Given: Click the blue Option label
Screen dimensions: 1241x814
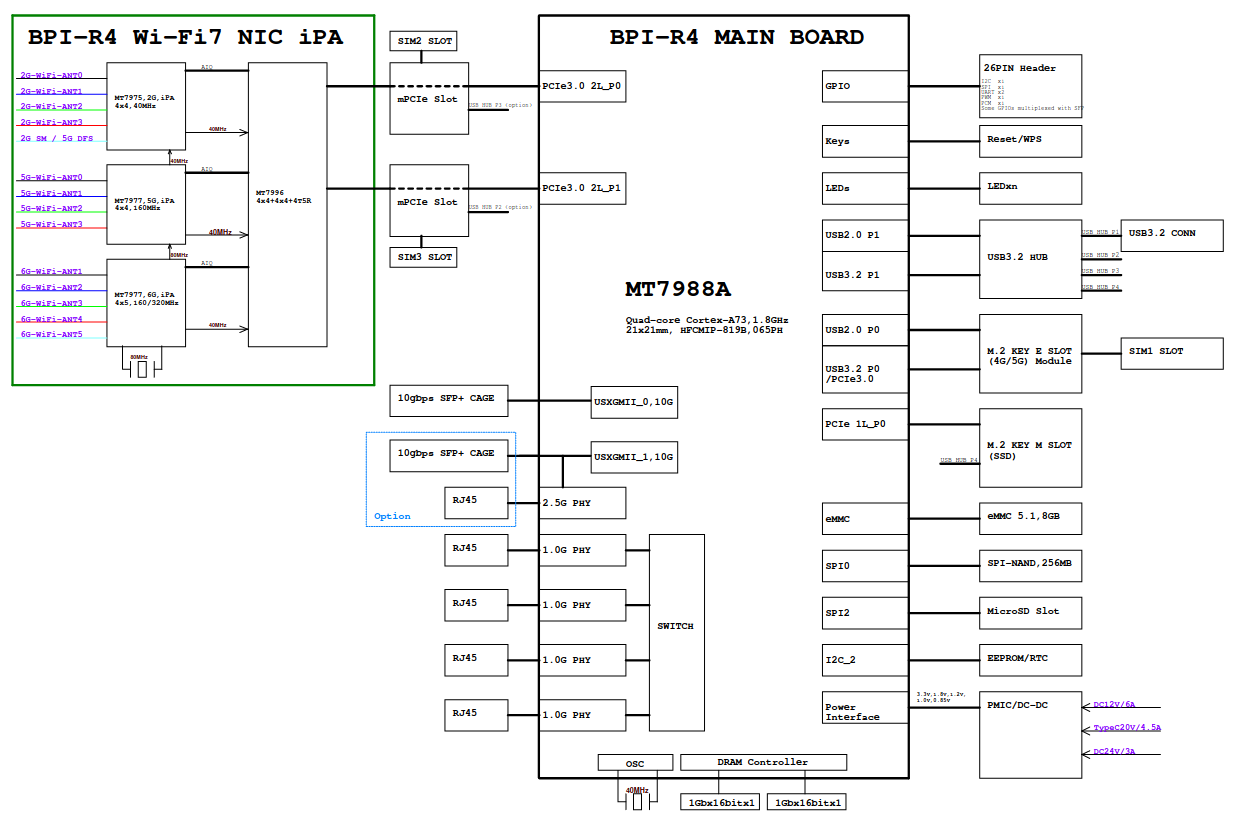Looking at the screenshot, I should pyautogui.click(x=392, y=517).
